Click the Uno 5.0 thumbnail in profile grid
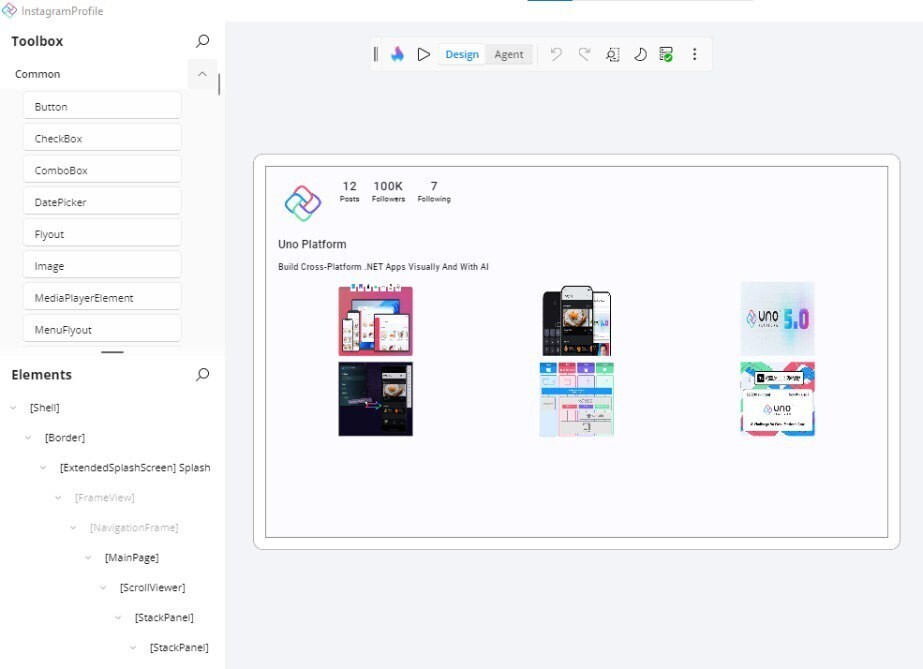This screenshot has width=923, height=669. pyautogui.click(x=777, y=318)
